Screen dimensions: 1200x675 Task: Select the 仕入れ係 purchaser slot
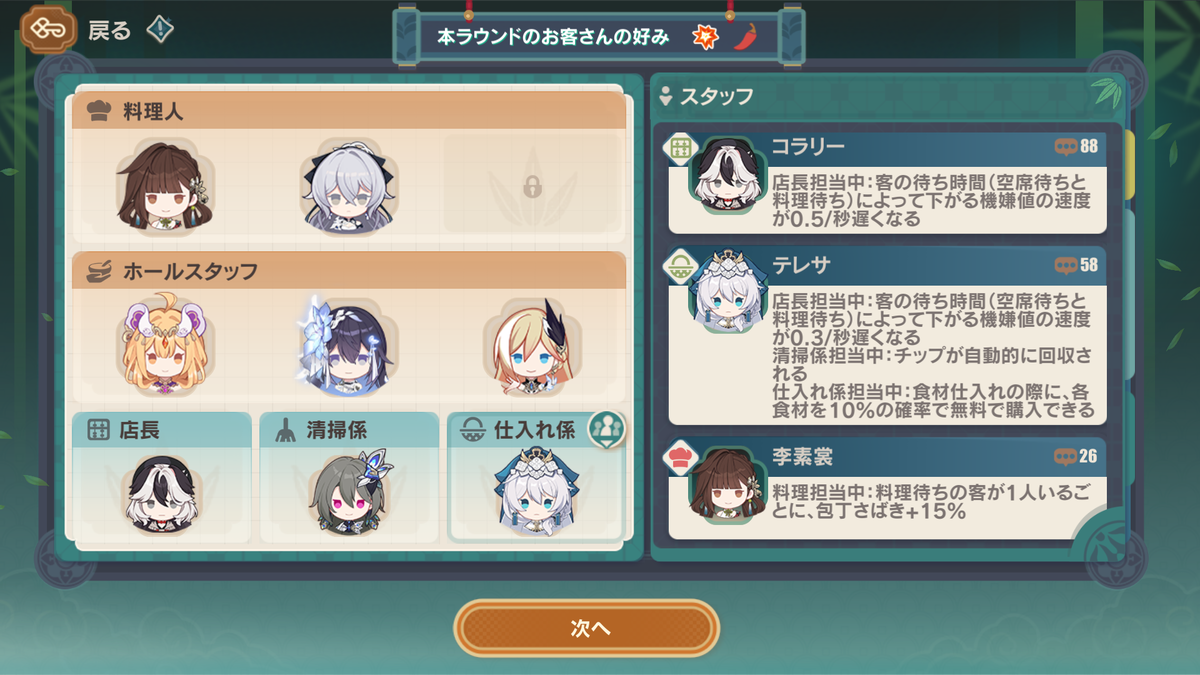coord(535,478)
